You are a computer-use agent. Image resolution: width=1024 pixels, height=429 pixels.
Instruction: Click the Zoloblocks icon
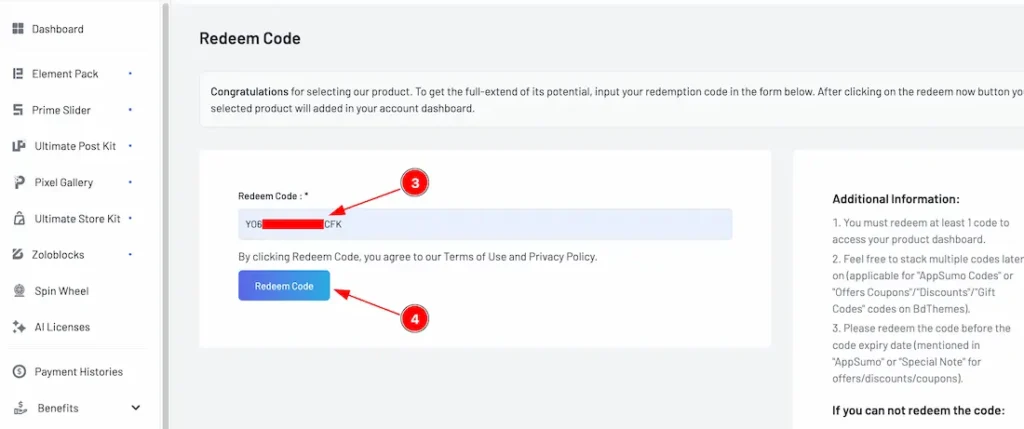point(18,255)
